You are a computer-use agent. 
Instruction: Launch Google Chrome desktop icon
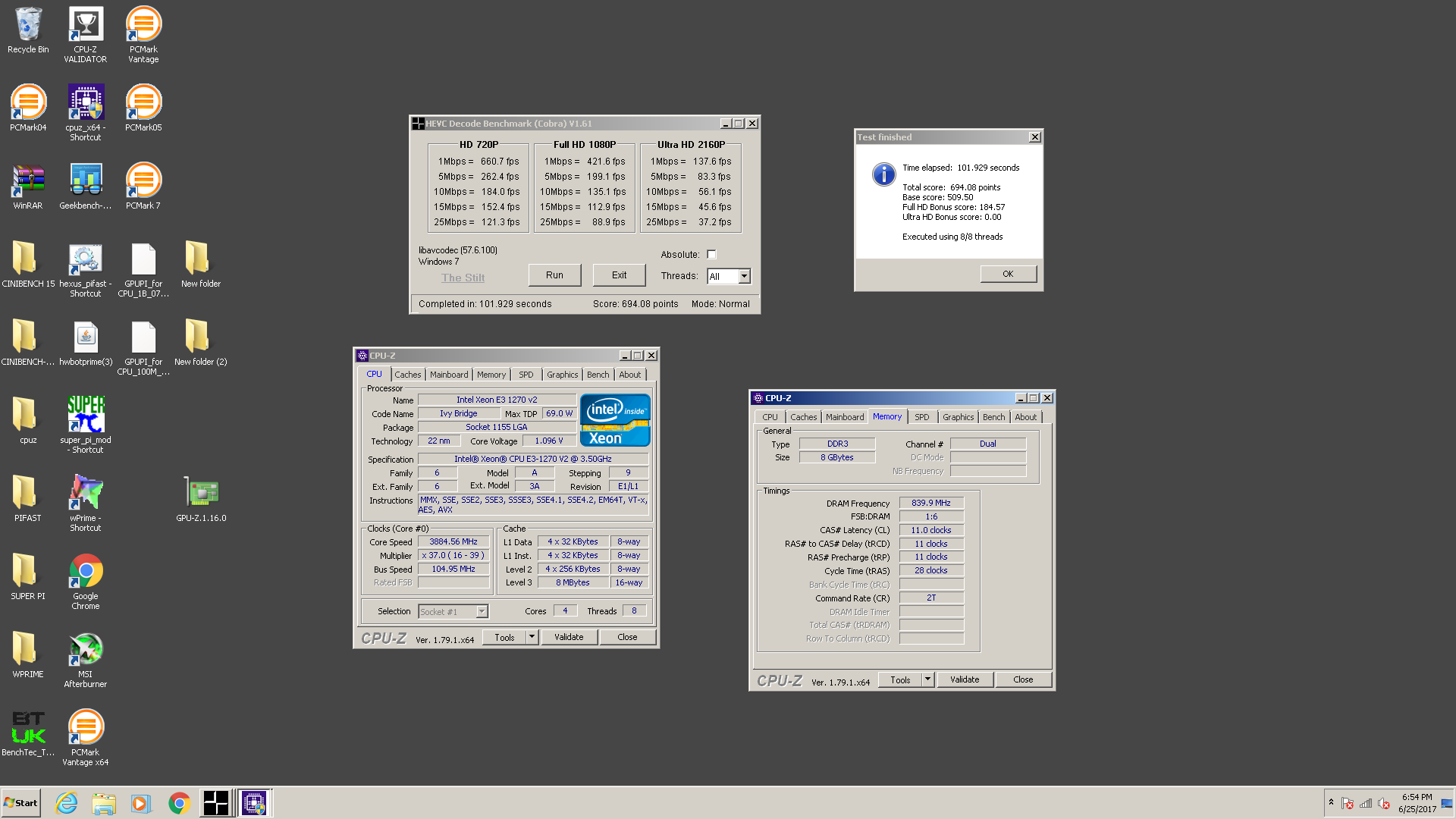(86, 581)
